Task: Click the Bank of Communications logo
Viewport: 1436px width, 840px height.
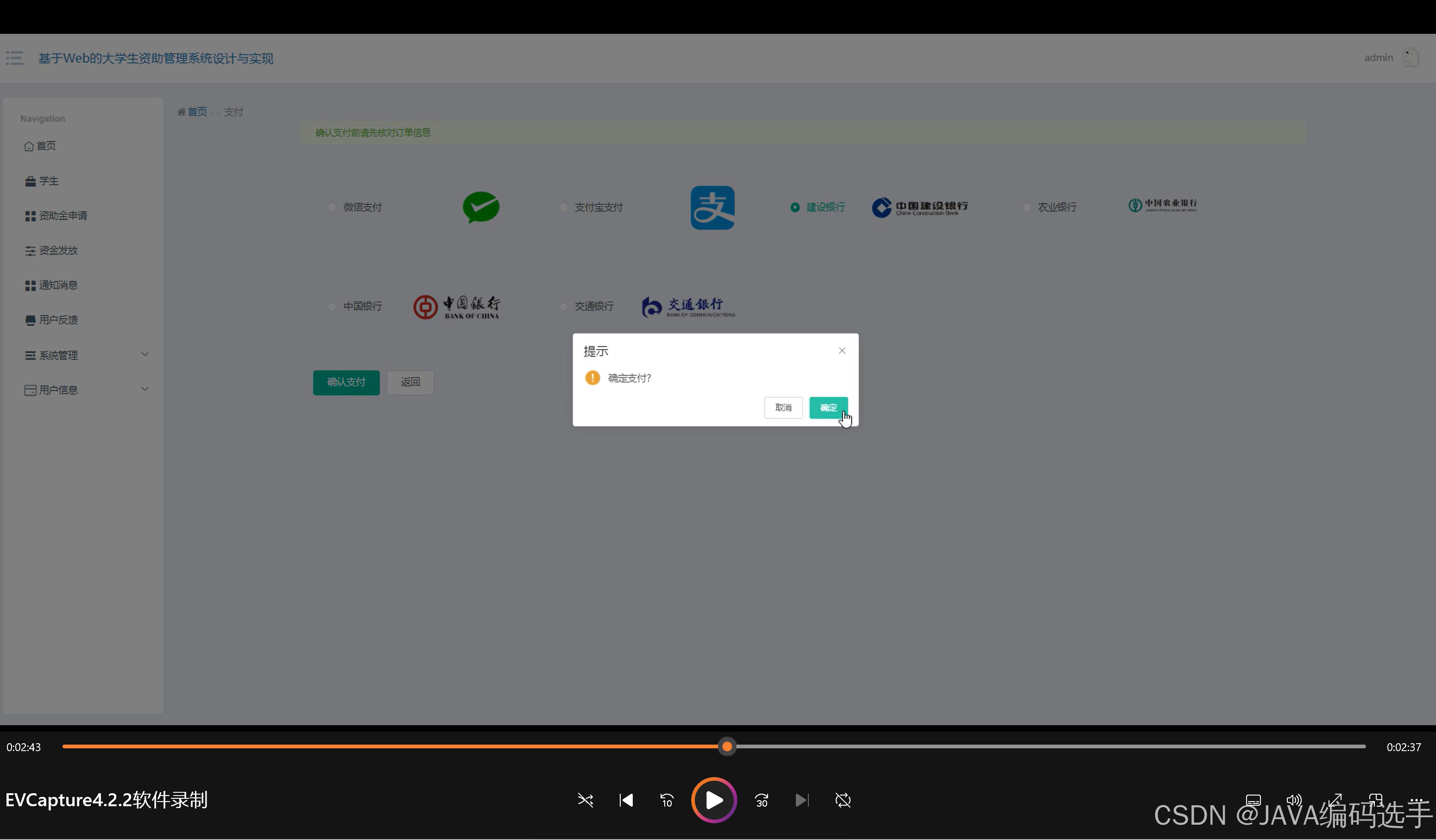Action: pos(688,307)
